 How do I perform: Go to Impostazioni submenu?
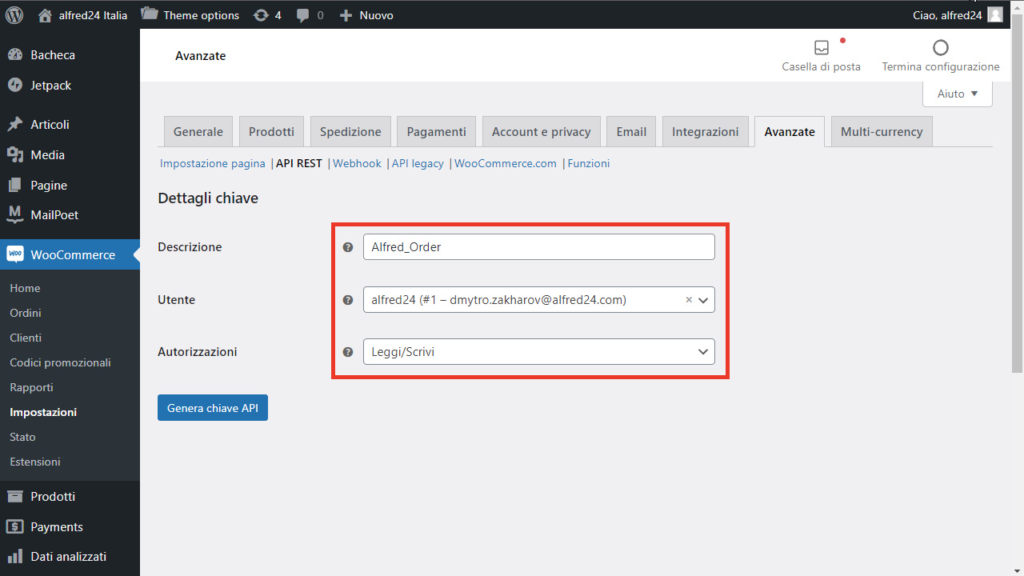43,412
